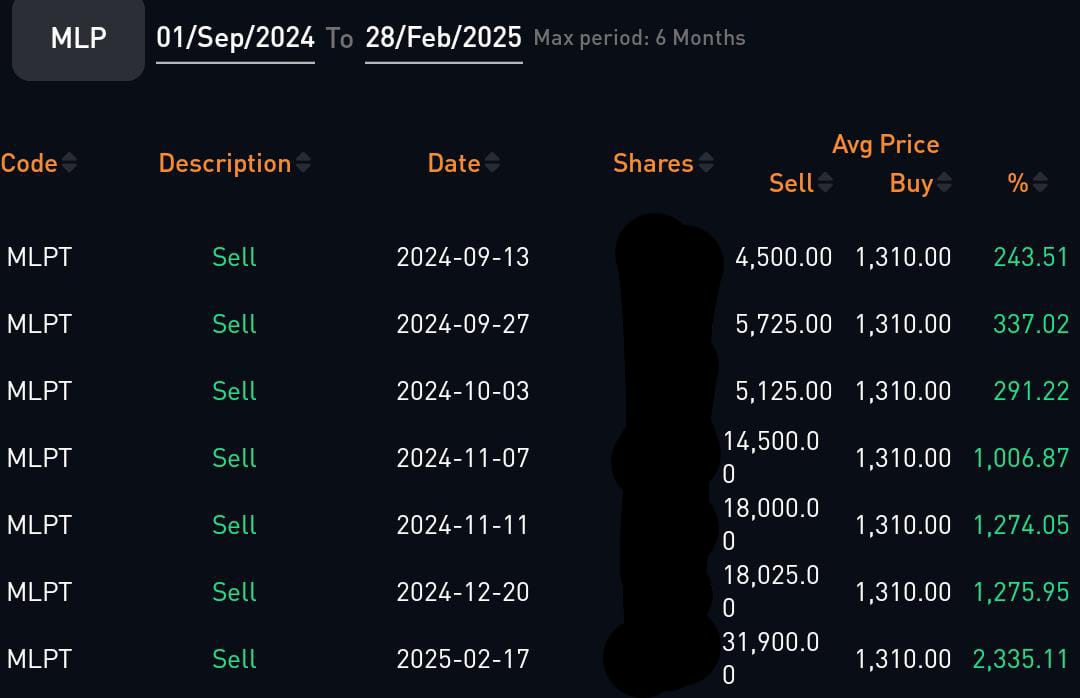Click the 2024-10-03 transaction date
The height and width of the screenshot is (698, 1080).
[x=462, y=391]
